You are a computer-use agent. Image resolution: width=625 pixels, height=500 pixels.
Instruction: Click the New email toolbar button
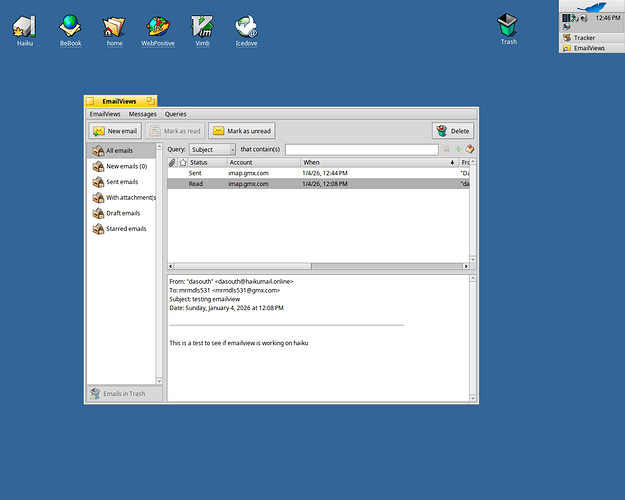pyautogui.click(x=115, y=131)
